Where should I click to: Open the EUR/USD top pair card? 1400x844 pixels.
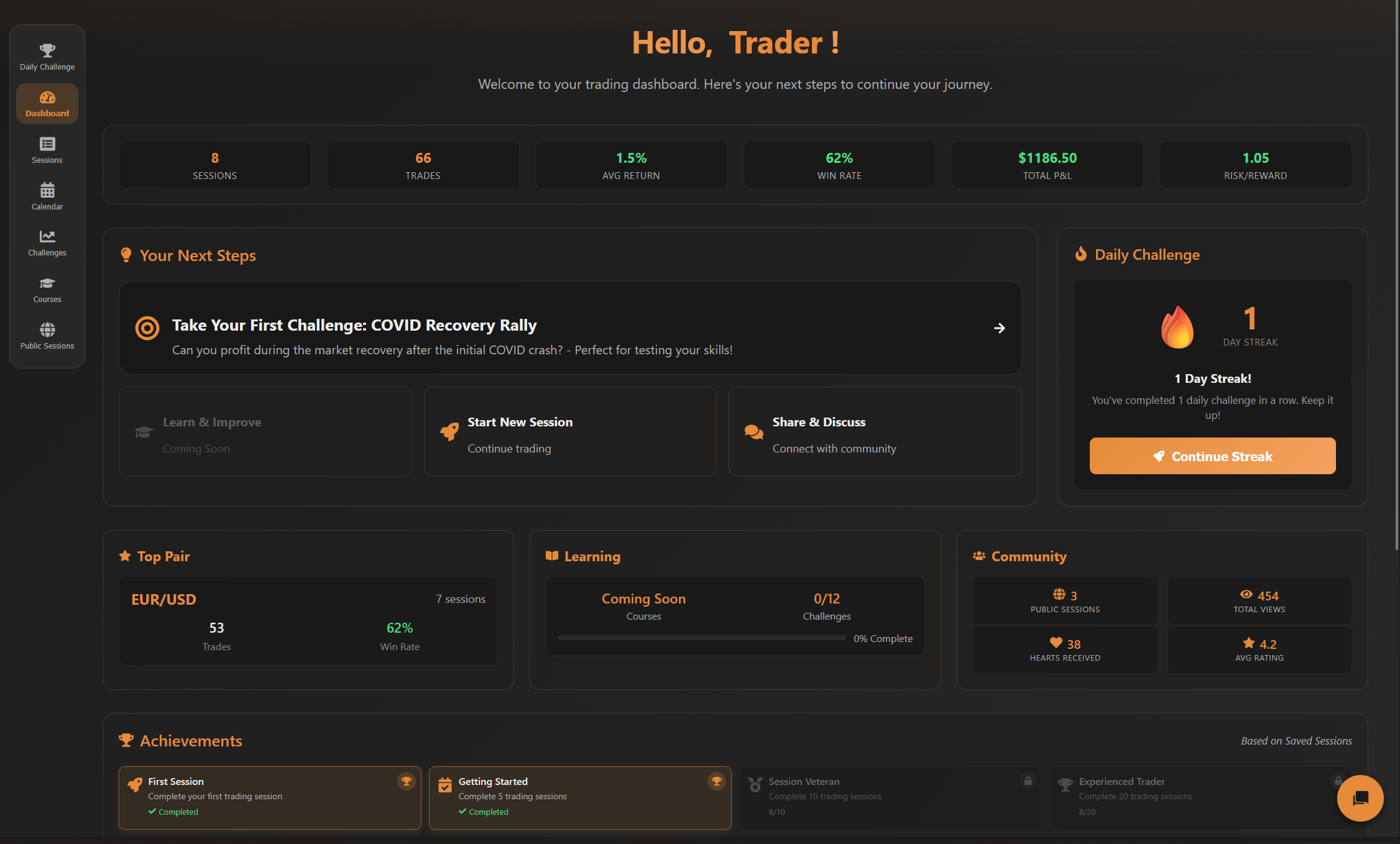(x=308, y=620)
